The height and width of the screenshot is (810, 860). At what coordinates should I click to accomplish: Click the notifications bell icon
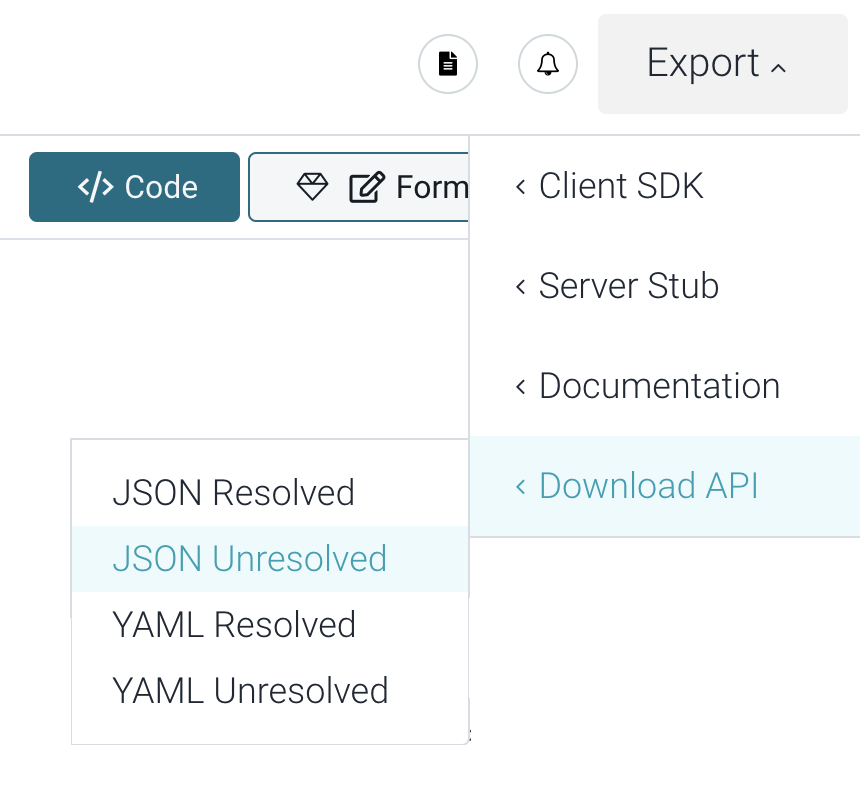[547, 64]
